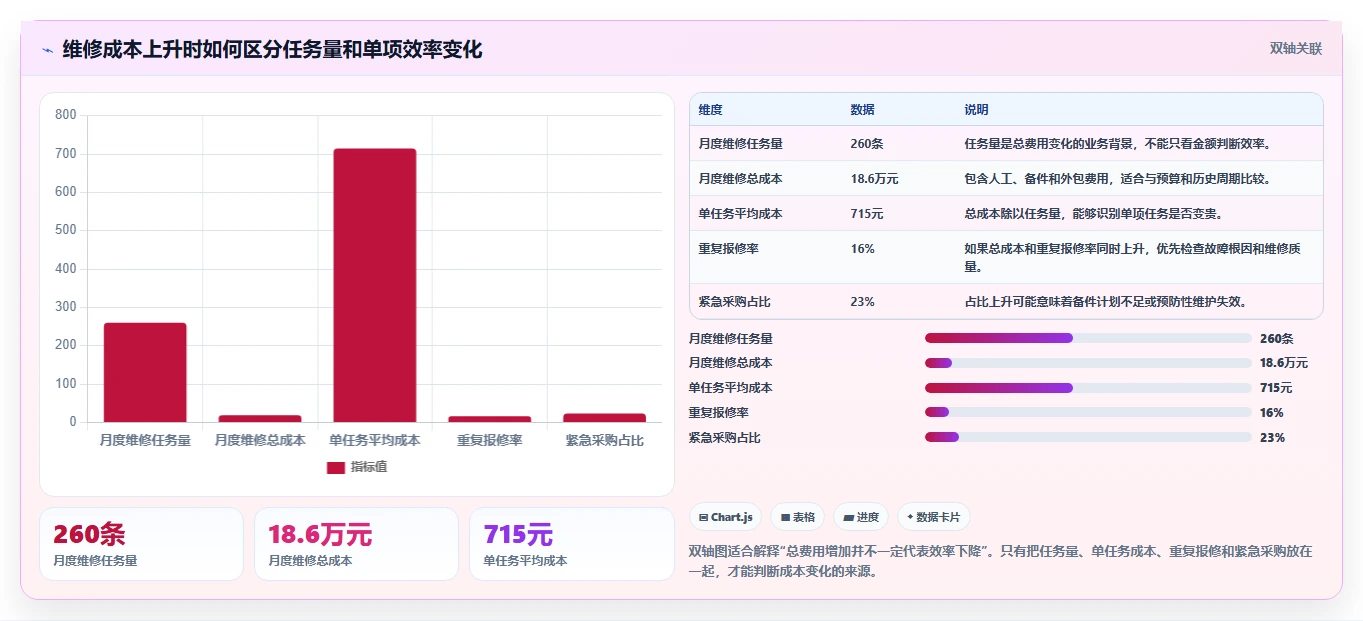The image size is (1363, 621).
Task: Click the 重复报修率 progress bar
Action: pyautogui.click(x=1088, y=412)
